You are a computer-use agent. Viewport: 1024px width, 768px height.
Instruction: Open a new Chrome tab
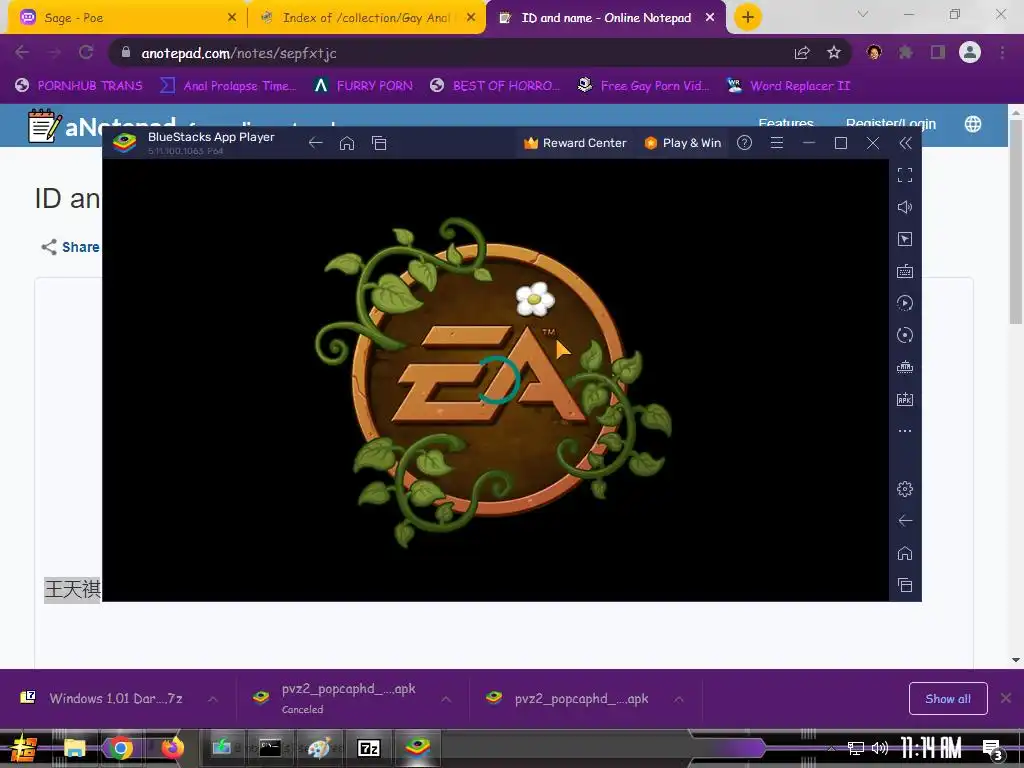point(748,17)
